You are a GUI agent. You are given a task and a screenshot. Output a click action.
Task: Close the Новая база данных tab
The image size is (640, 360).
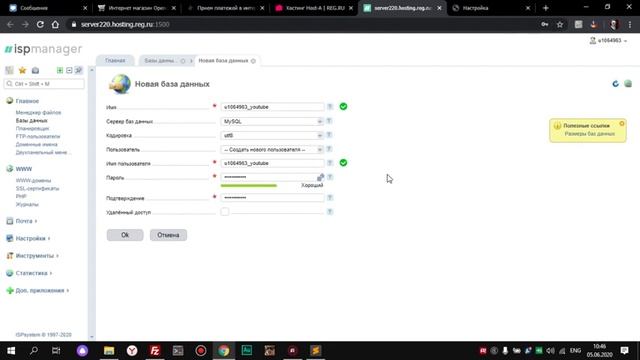tap(253, 61)
